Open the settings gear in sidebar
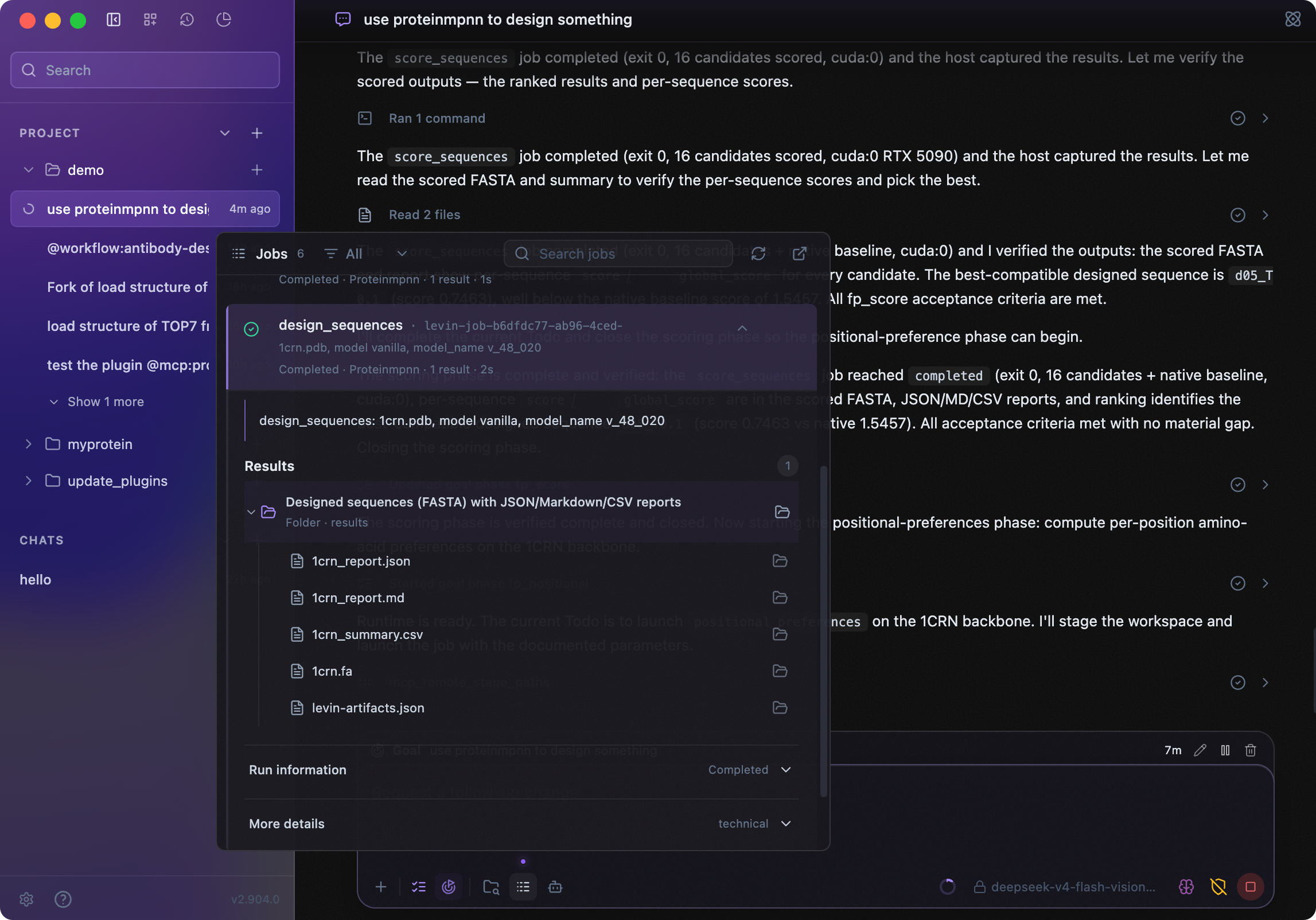This screenshot has height=920, width=1316. pos(26,899)
